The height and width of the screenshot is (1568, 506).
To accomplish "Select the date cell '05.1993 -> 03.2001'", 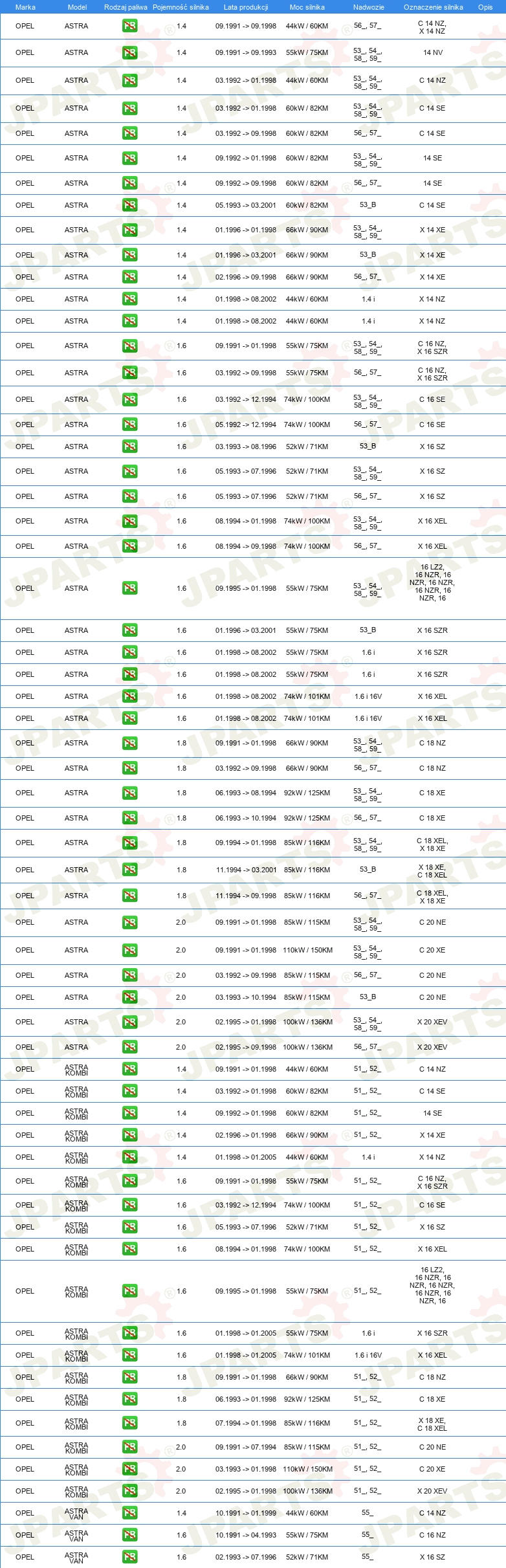I will 246,205.
